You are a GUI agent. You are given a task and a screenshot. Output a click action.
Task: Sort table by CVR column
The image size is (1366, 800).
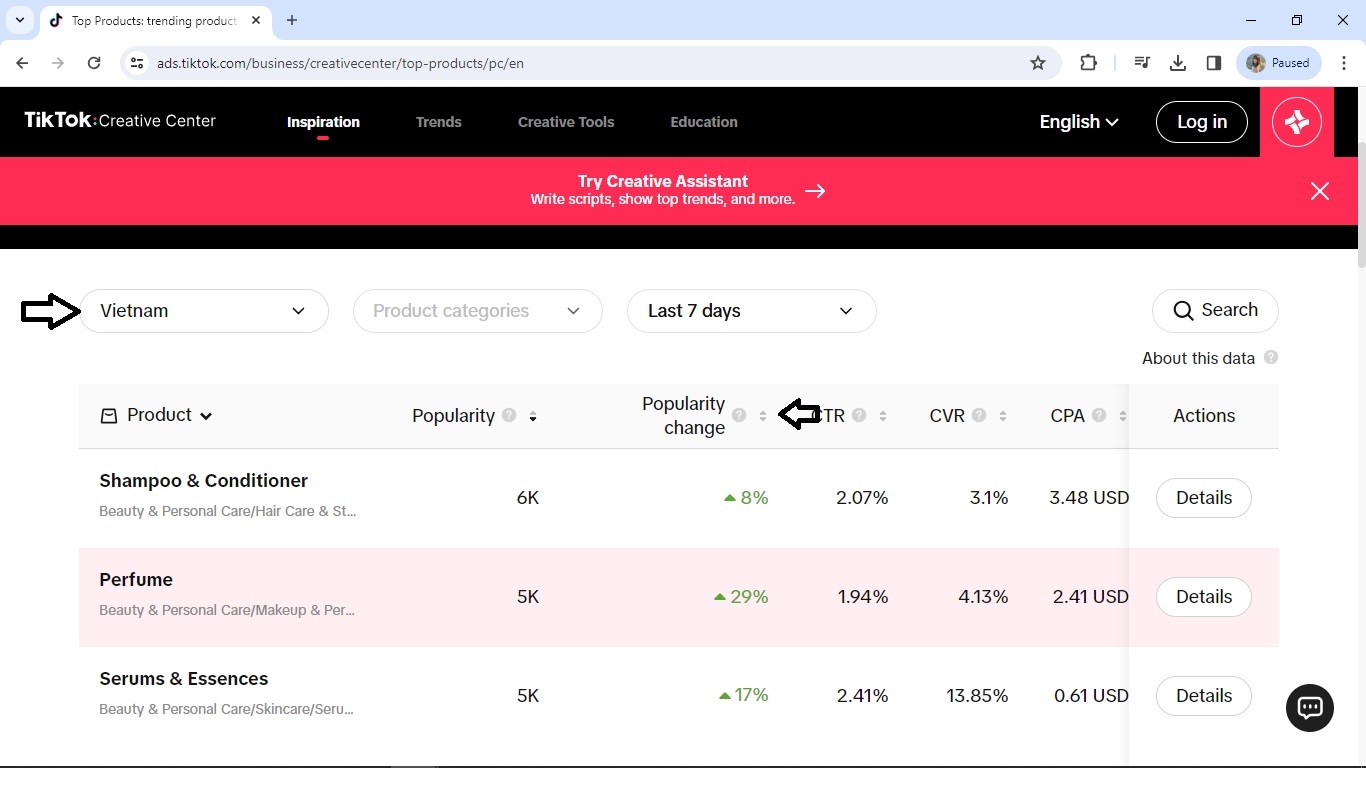[1002, 416]
